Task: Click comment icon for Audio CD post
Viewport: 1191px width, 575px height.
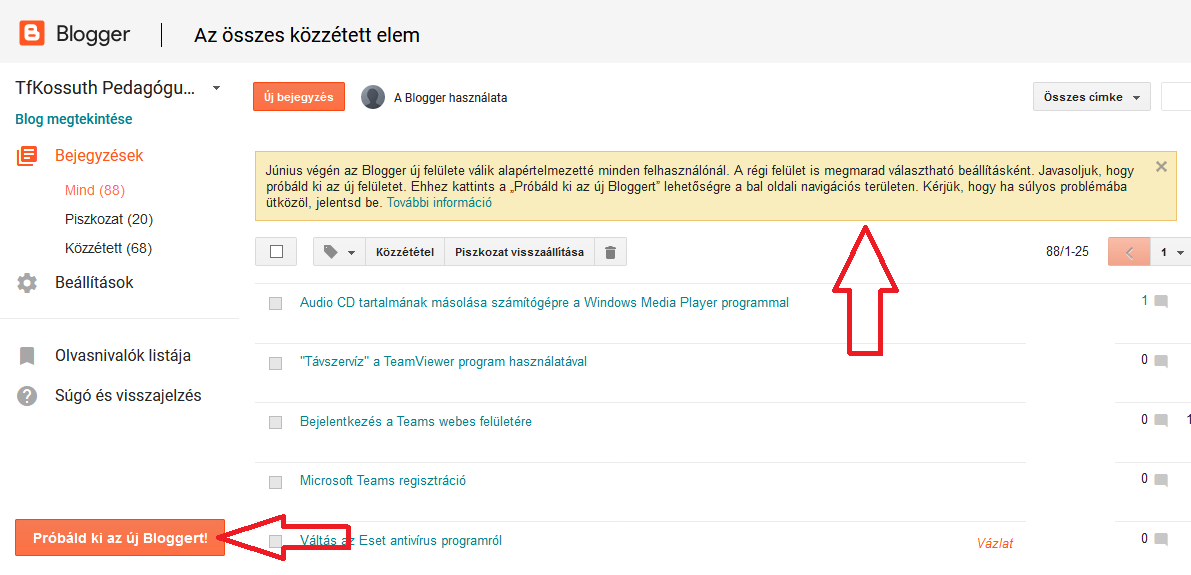Action: pyautogui.click(x=1161, y=302)
